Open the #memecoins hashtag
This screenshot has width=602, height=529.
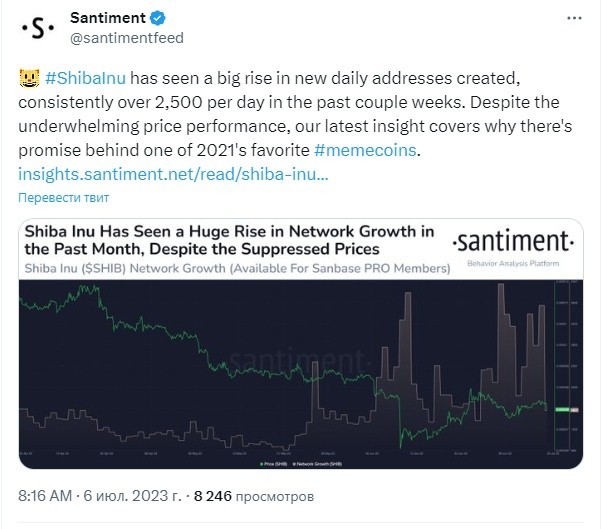(365, 150)
